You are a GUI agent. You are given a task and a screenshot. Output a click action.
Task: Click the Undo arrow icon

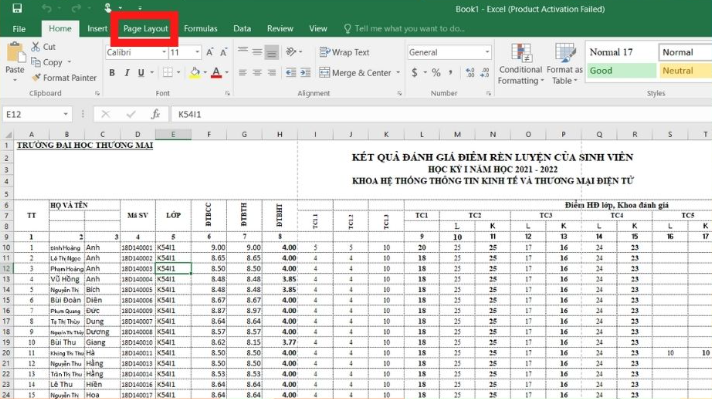tap(46, 8)
